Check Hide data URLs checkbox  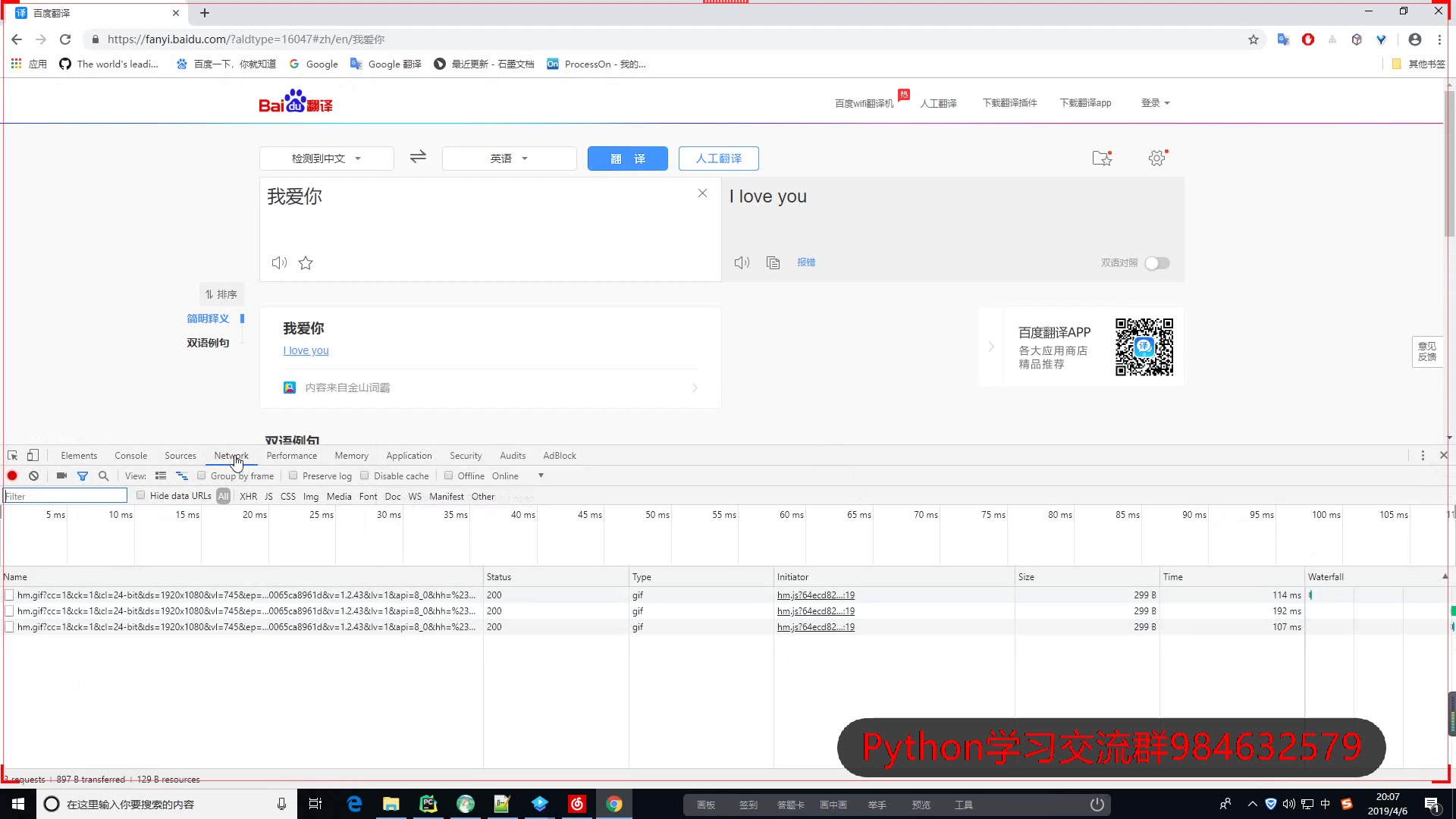(140, 495)
